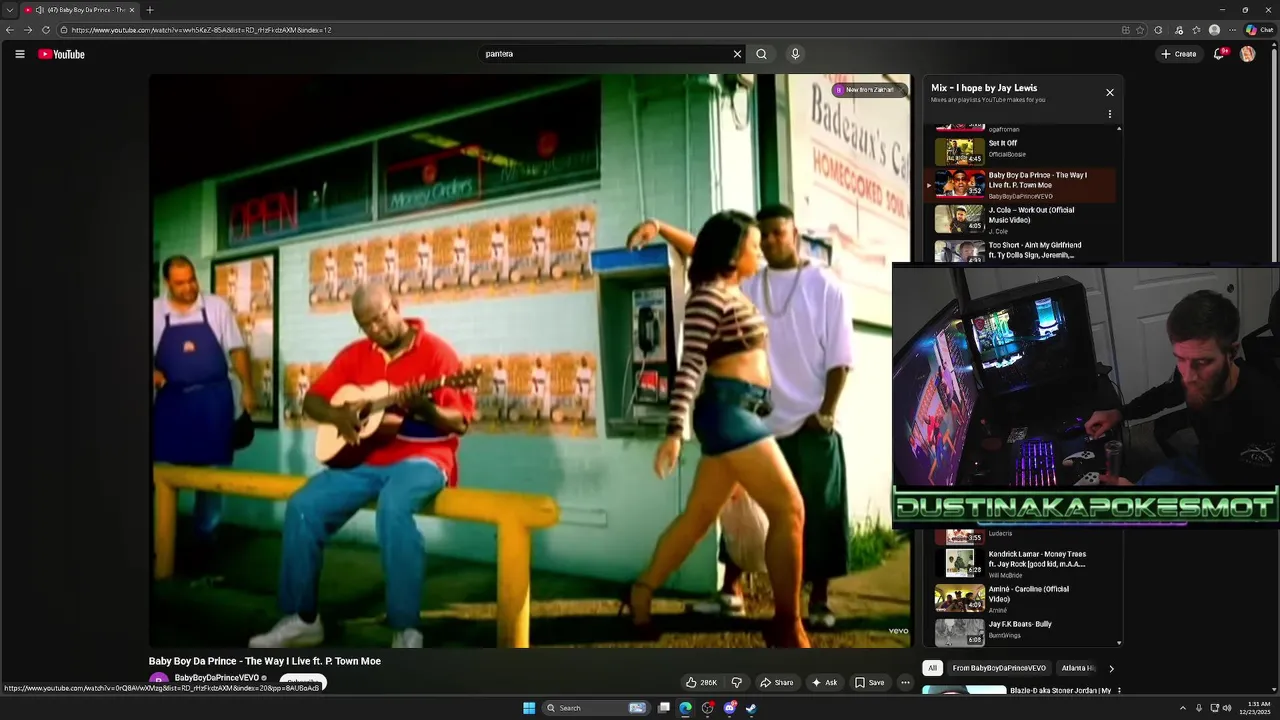Open the Mix playlist options menu
Screen dimensions: 1280x720
click(x=1109, y=114)
